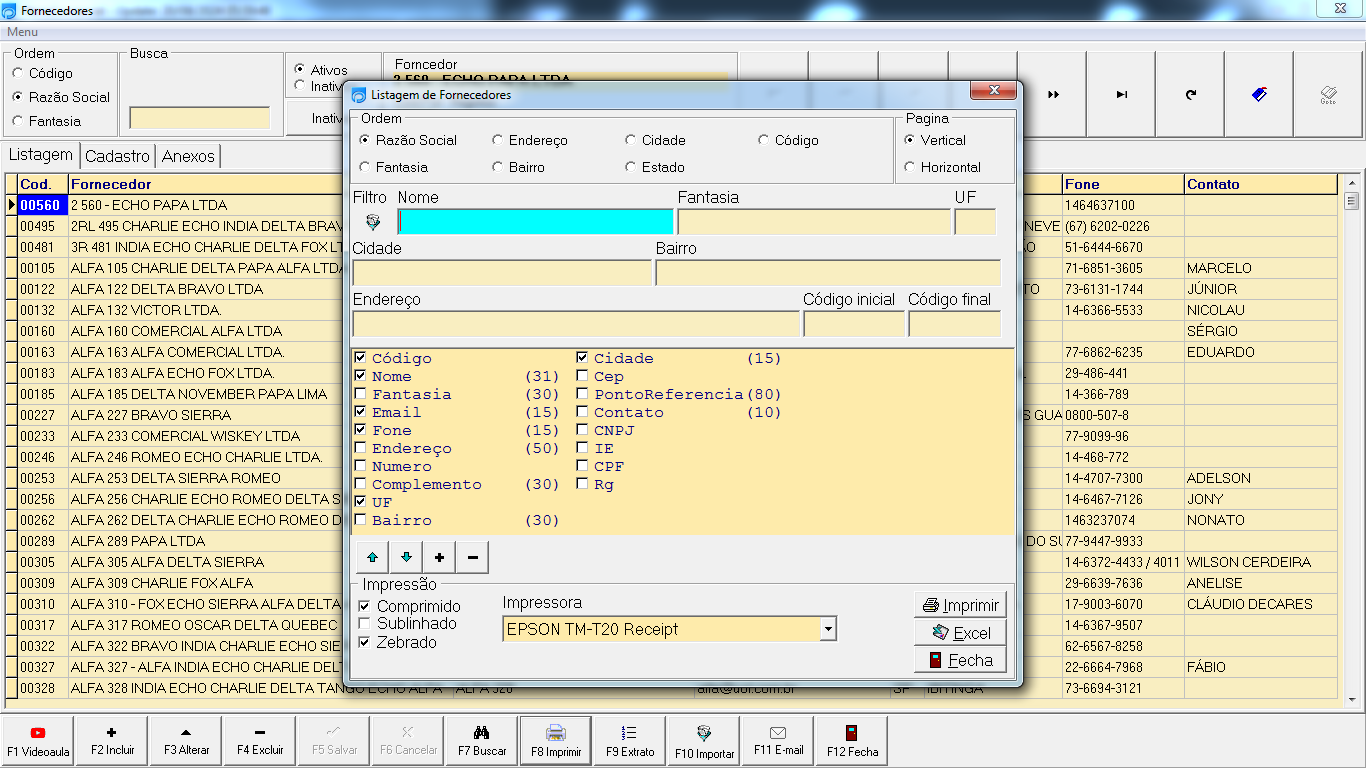Click F8 Imprimir printer button
Image resolution: width=1366 pixels, height=768 pixels.
coord(556,741)
